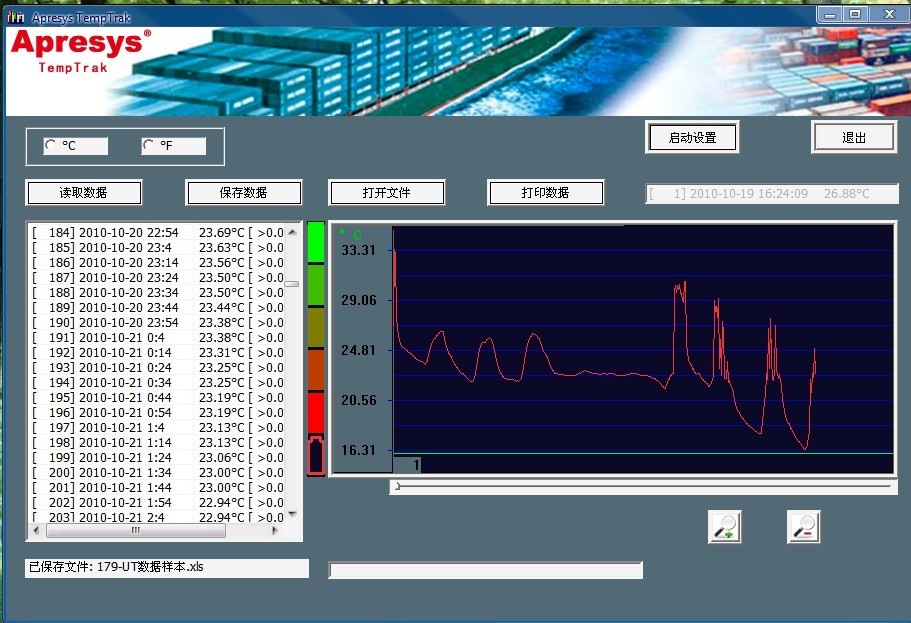Save data with the 保存数据 button

coord(243,192)
